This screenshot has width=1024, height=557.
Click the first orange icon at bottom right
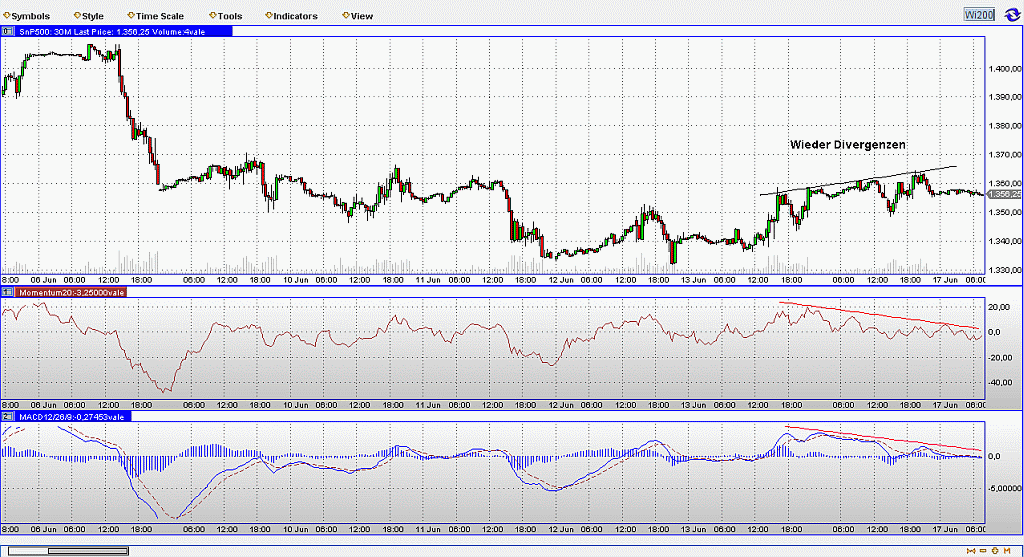tap(971, 551)
